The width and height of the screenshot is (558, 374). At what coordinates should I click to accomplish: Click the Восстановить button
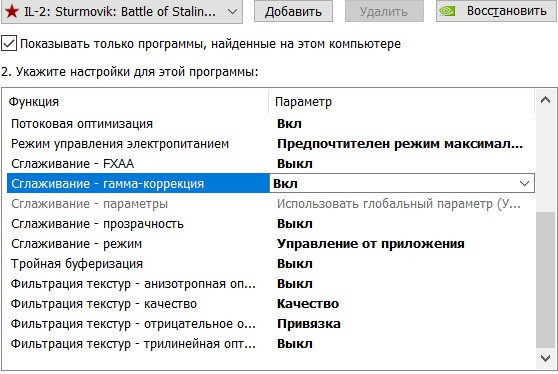(x=496, y=11)
